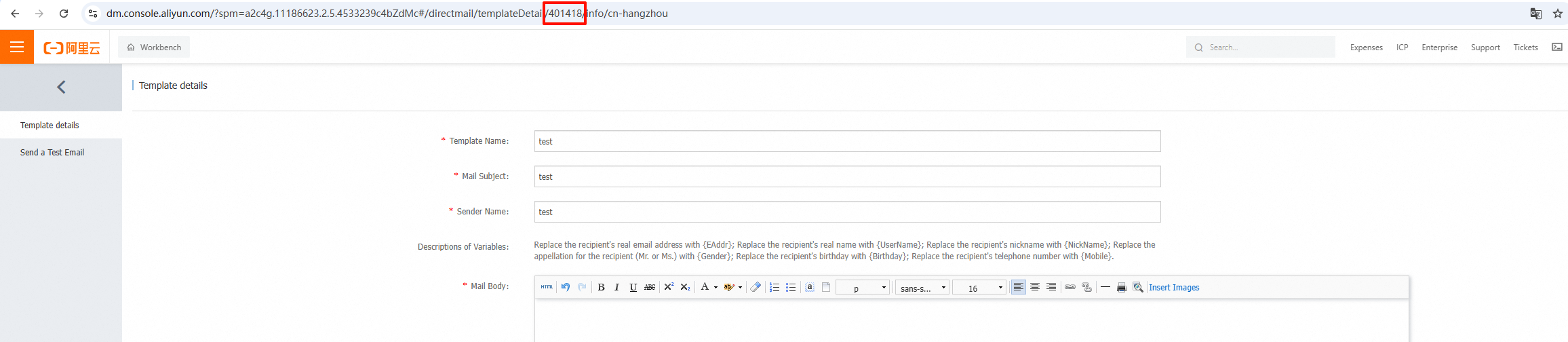Insert a bulleted list
Screen dimensions: 1568x342
coord(791,287)
